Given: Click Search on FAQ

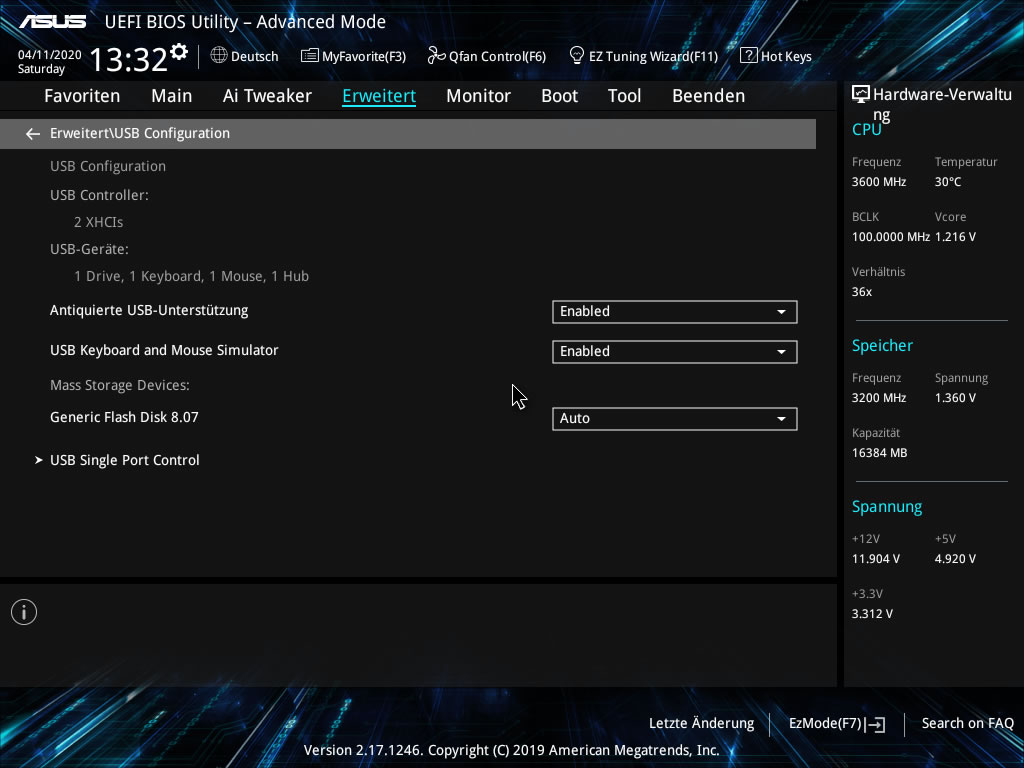Looking at the screenshot, I should (x=967, y=724).
